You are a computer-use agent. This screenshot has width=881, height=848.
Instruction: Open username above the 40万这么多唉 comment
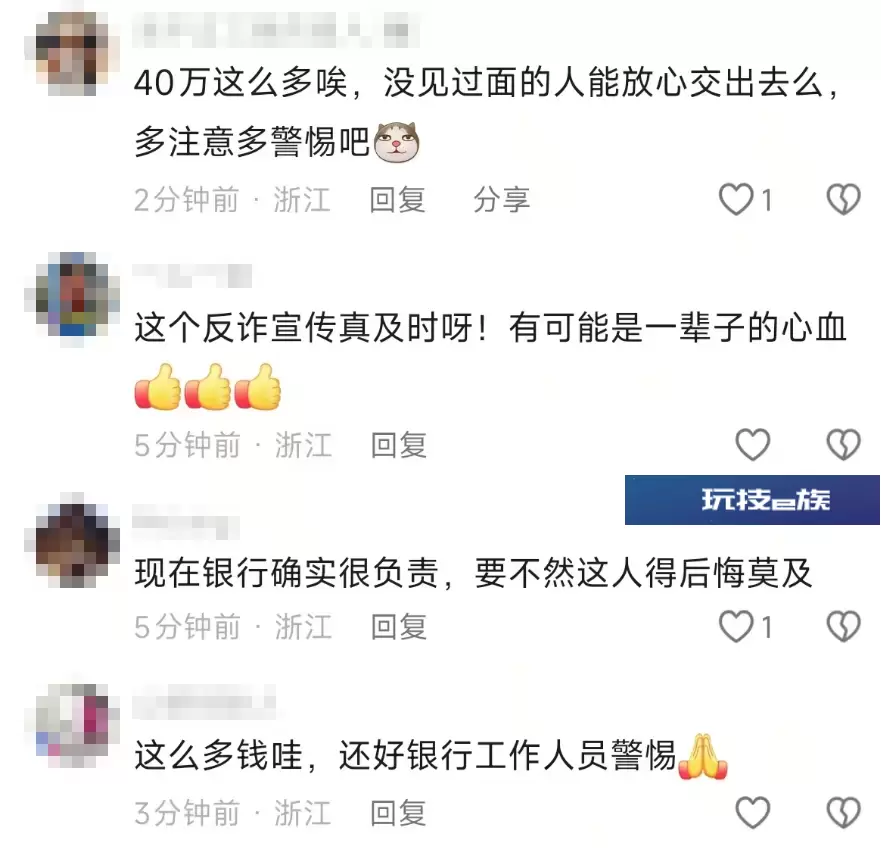pyautogui.click(x=275, y=29)
